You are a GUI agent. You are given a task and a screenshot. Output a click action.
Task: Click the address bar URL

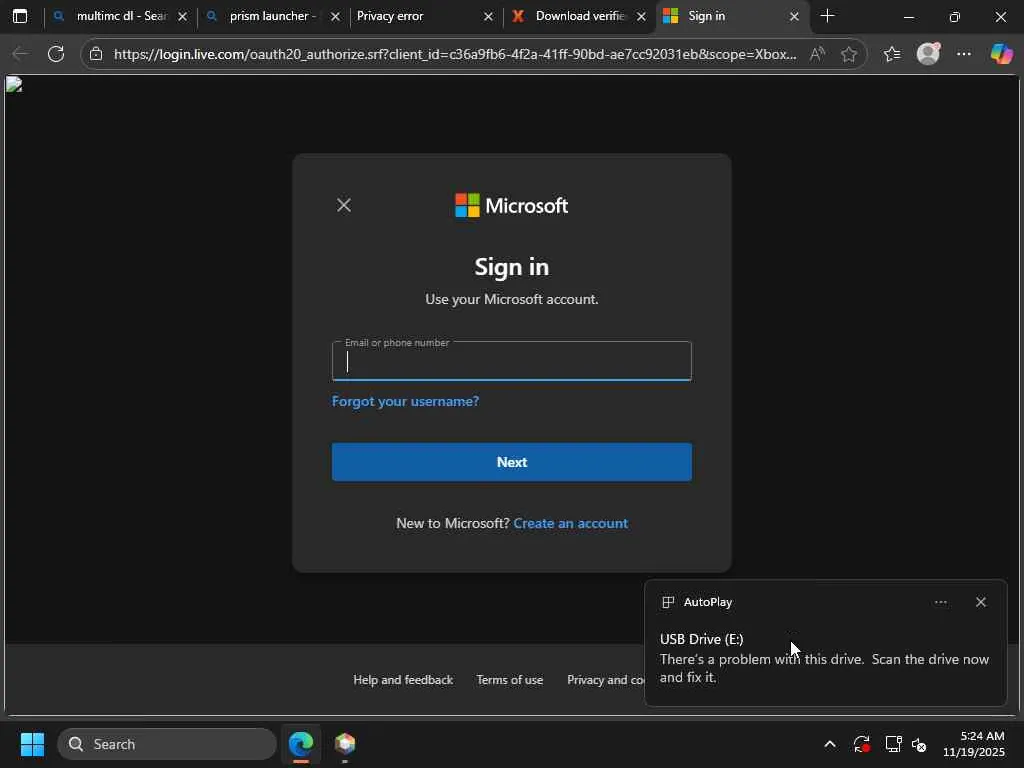pyautogui.click(x=455, y=54)
